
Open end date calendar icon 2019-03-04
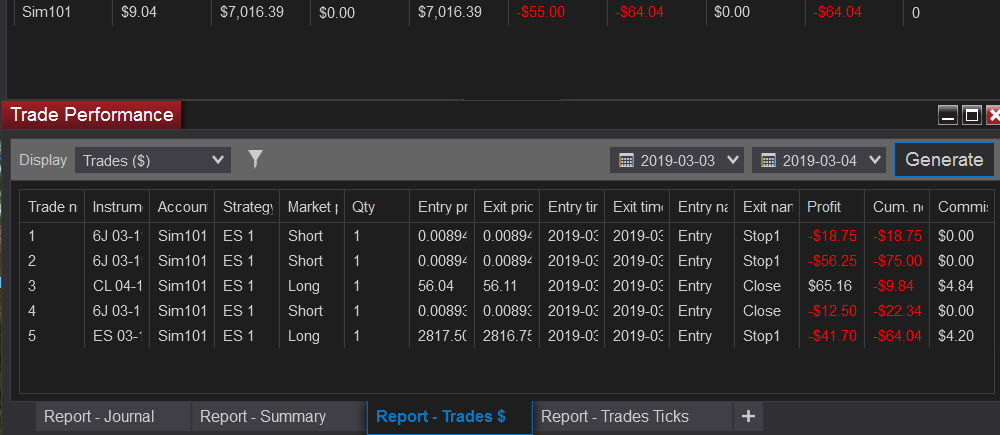(x=768, y=160)
